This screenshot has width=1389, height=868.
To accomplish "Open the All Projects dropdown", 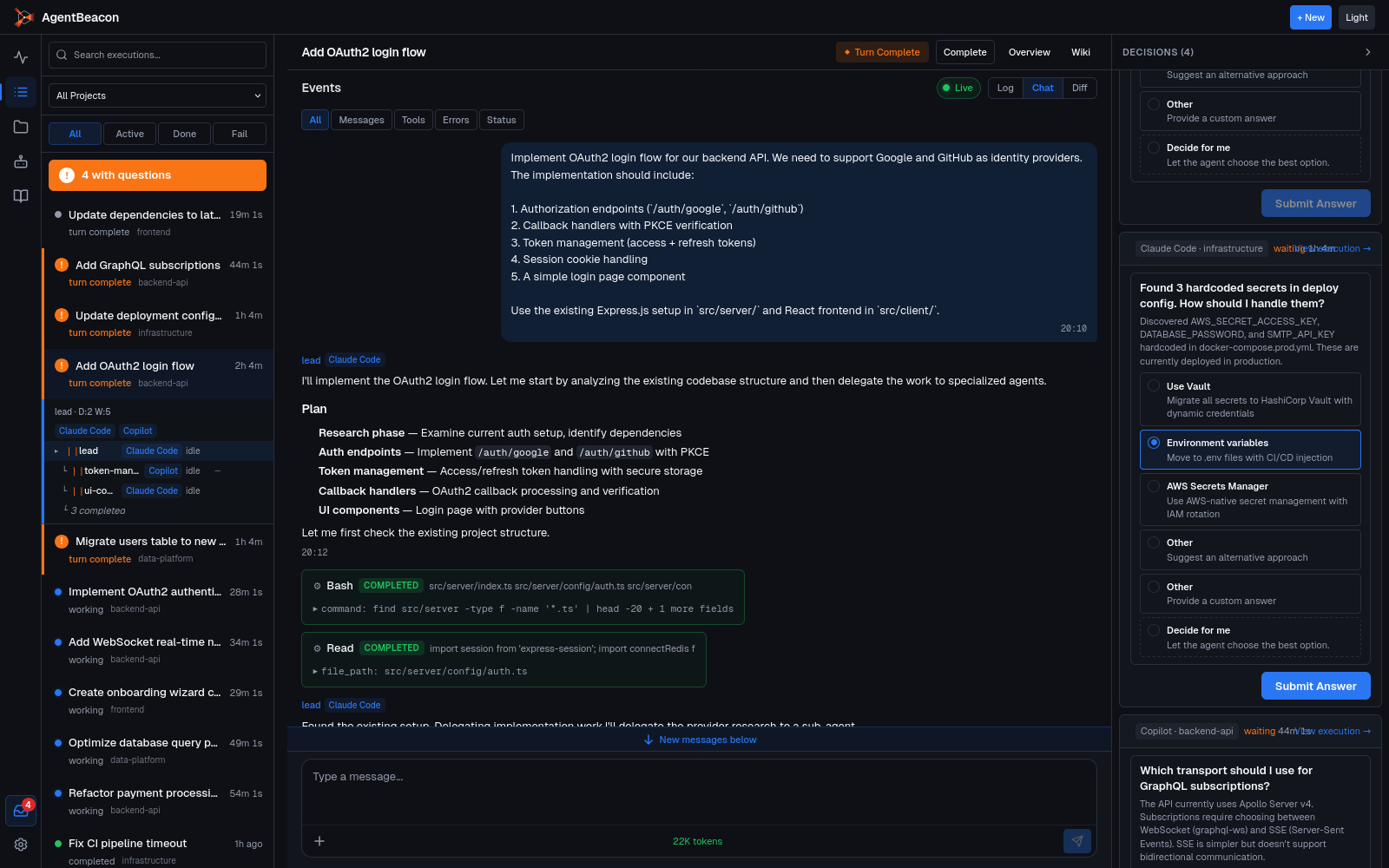I will (156, 95).
